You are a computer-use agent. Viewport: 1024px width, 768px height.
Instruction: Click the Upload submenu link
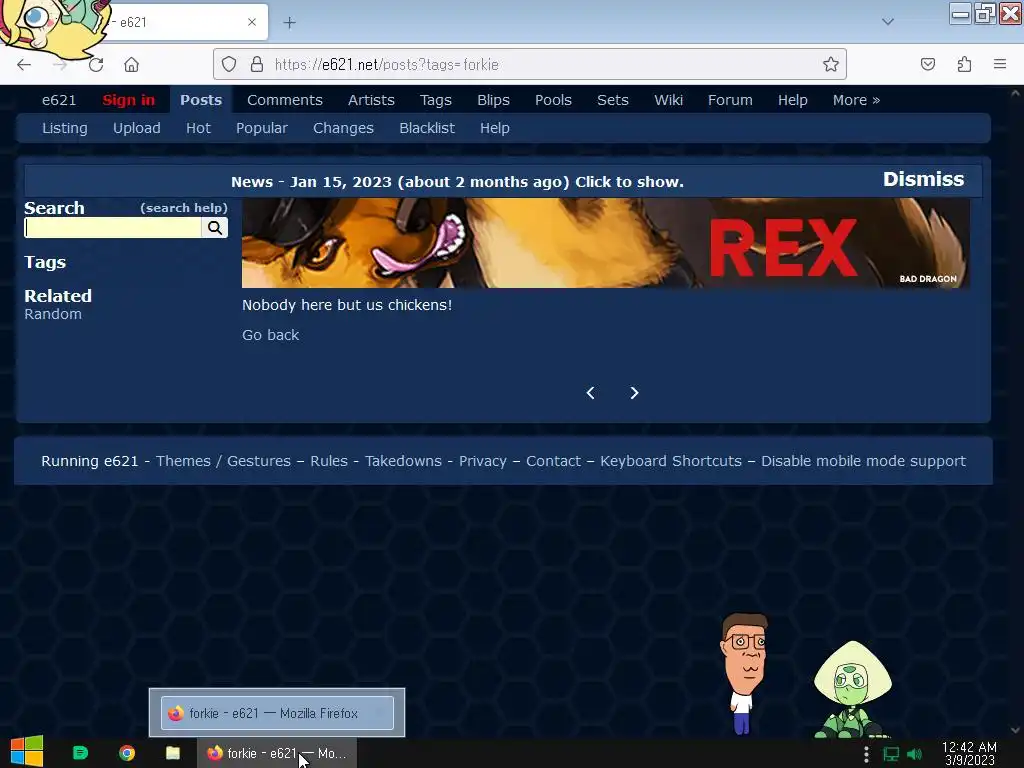pos(136,128)
